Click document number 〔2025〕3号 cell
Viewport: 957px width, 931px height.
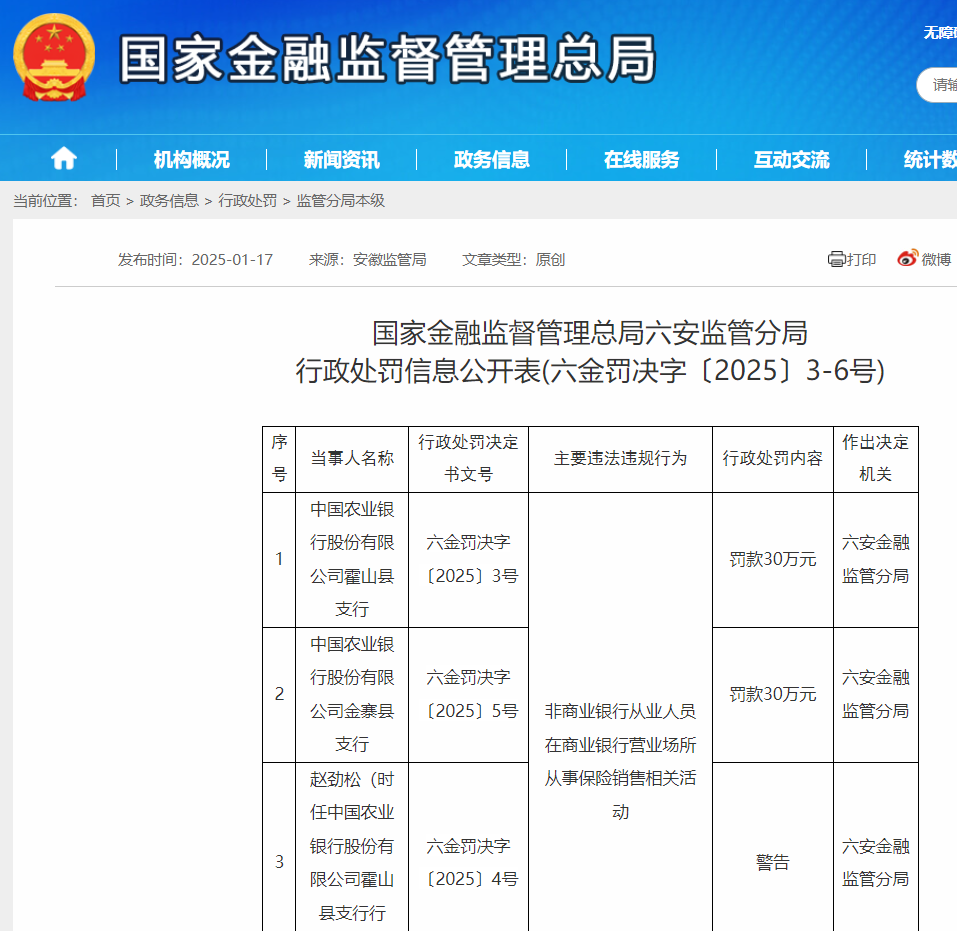[x=468, y=559]
